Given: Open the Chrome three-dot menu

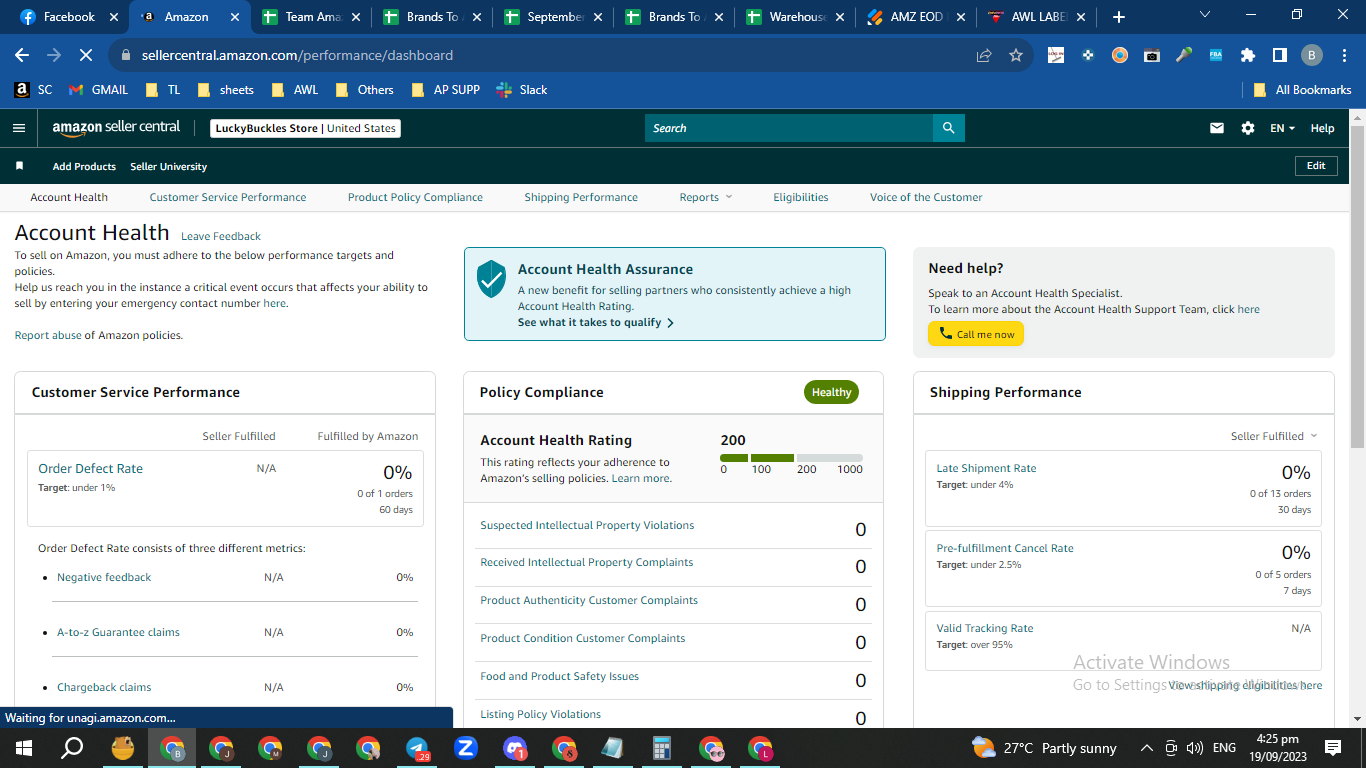Looking at the screenshot, I should click(1344, 55).
